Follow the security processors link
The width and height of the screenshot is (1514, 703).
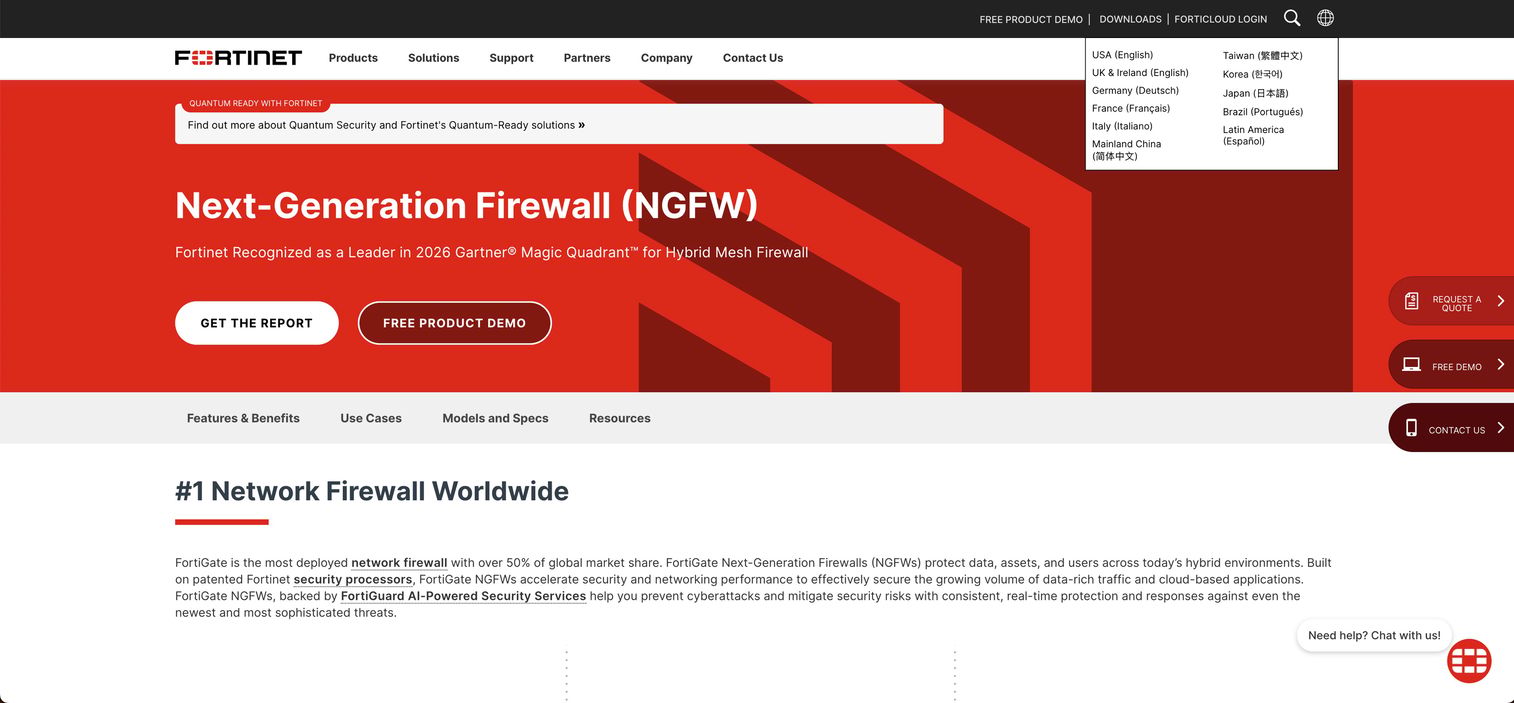(x=353, y=580)
